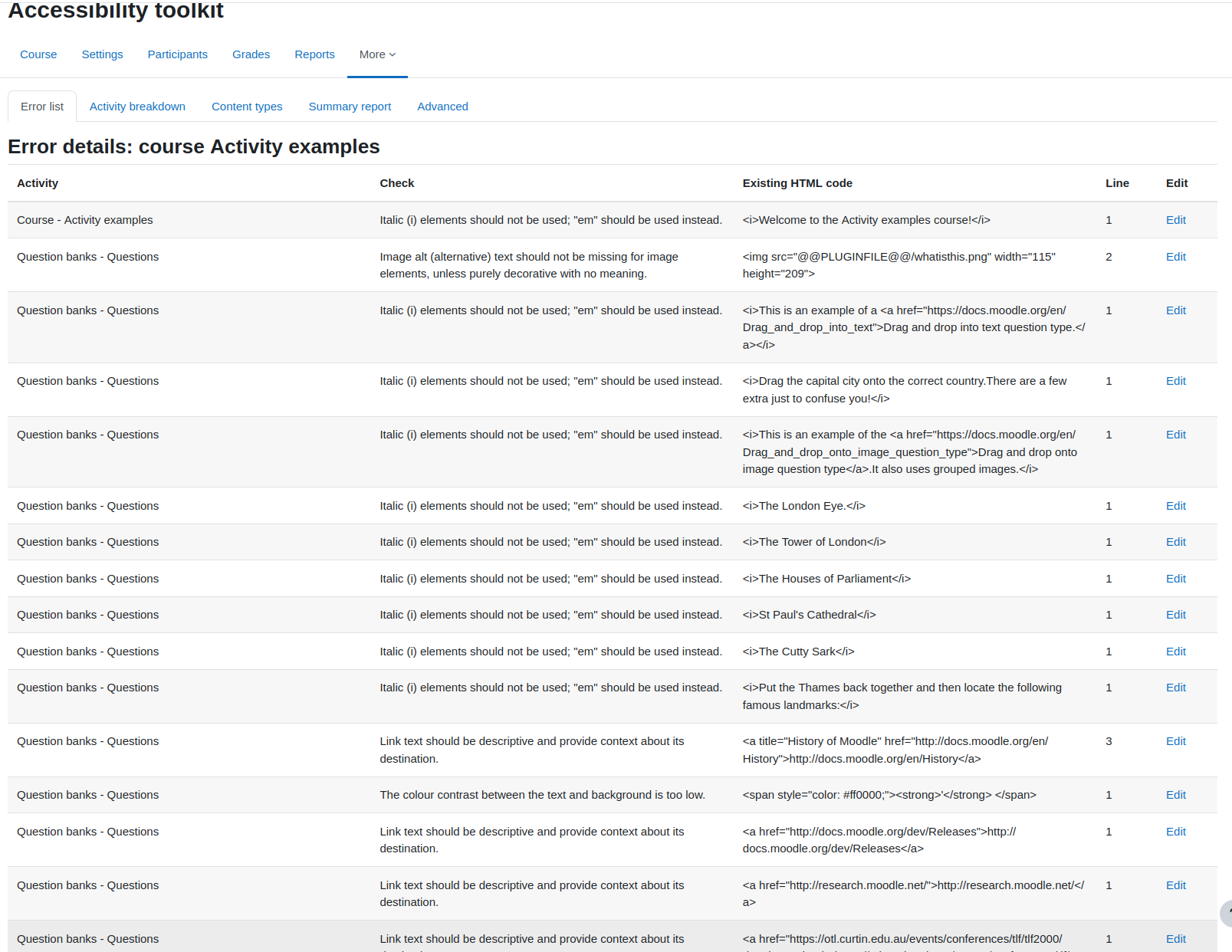The image size is (1232, 952).
Task: Edit the Course - Activity examples row
Action: [1175, 220]
